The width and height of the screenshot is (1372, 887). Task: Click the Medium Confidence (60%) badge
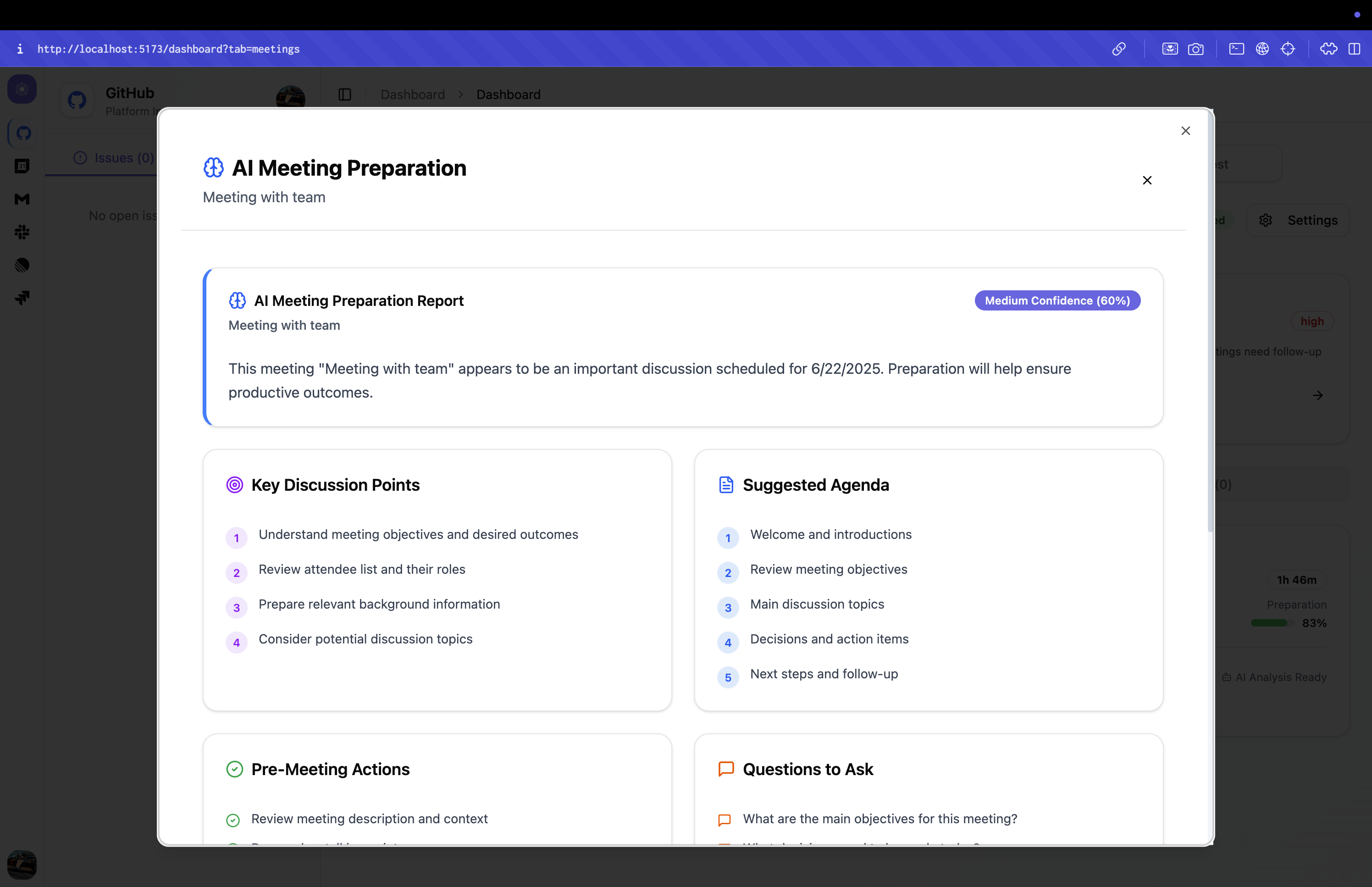[1057, 301]
